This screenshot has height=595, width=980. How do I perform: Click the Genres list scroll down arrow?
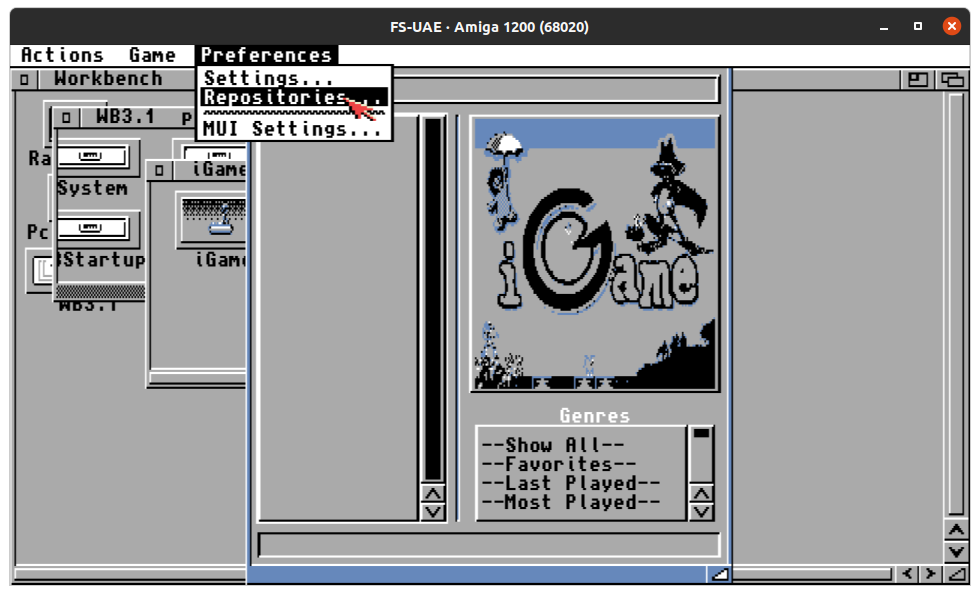click(x=701, y=512)
